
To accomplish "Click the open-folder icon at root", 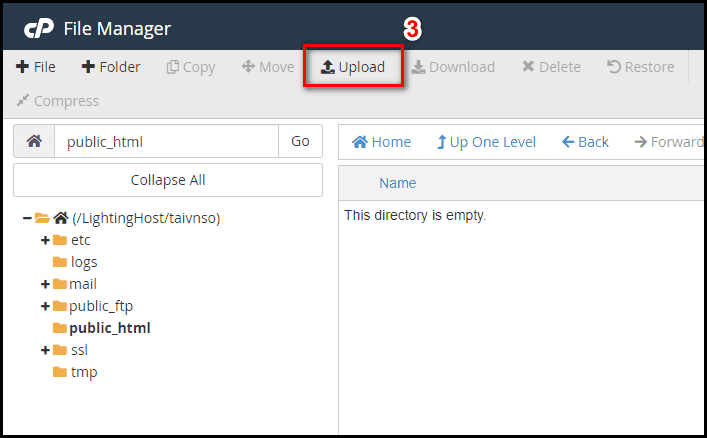I will pos(42,218).
